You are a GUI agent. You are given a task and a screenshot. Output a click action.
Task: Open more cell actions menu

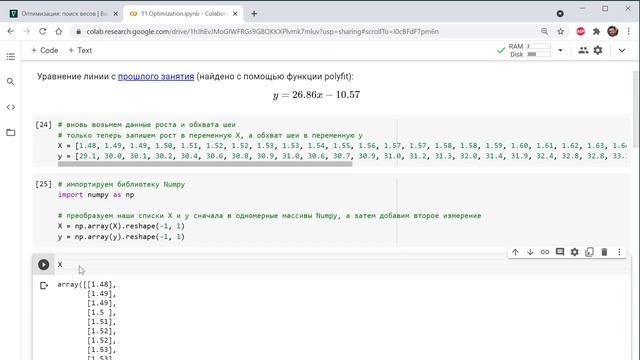619,252
